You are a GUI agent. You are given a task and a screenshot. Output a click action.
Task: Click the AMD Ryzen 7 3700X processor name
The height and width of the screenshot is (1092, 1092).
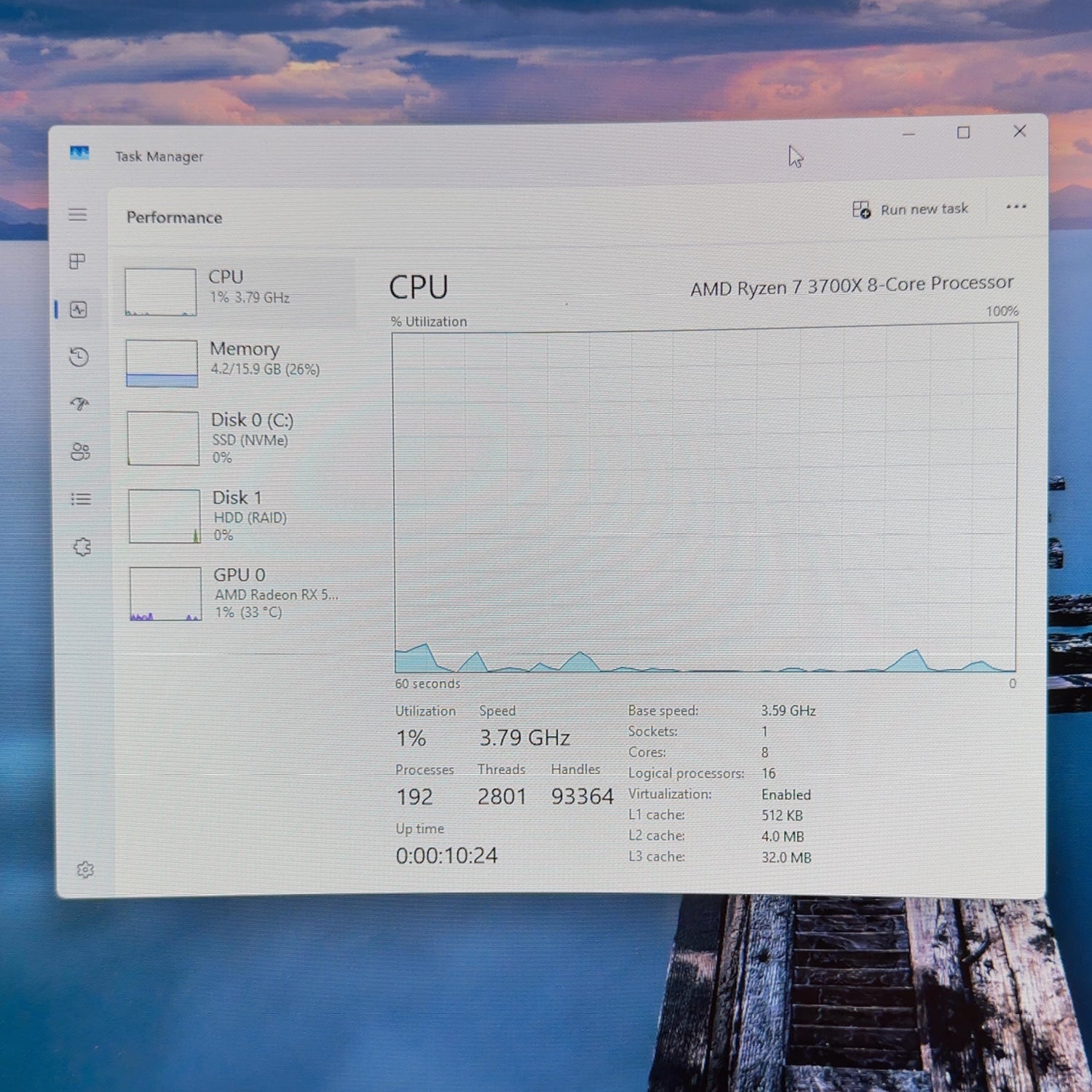pos(852,285)
